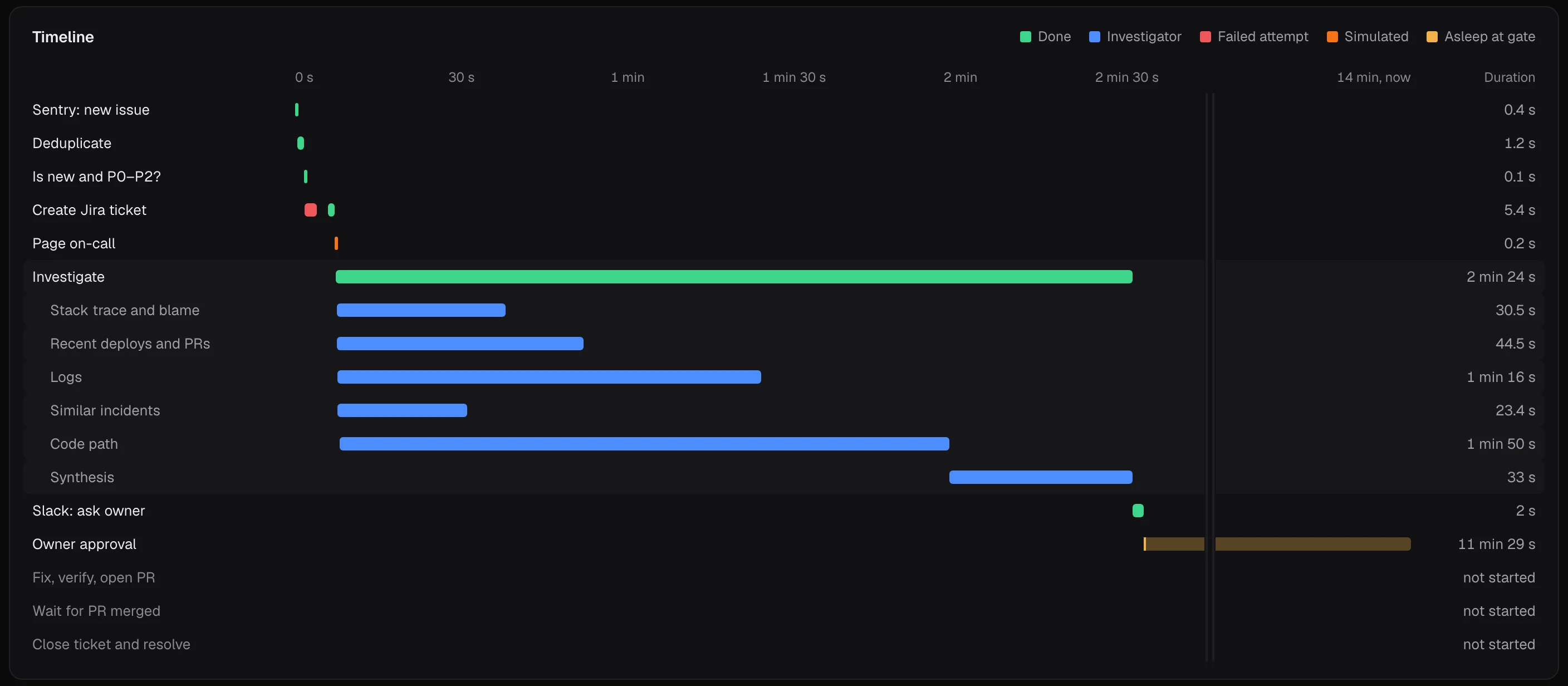Click the yellow Asleep at gate legend swatch
Screen dimensions: 1568x686
[x=1432, y=37]
